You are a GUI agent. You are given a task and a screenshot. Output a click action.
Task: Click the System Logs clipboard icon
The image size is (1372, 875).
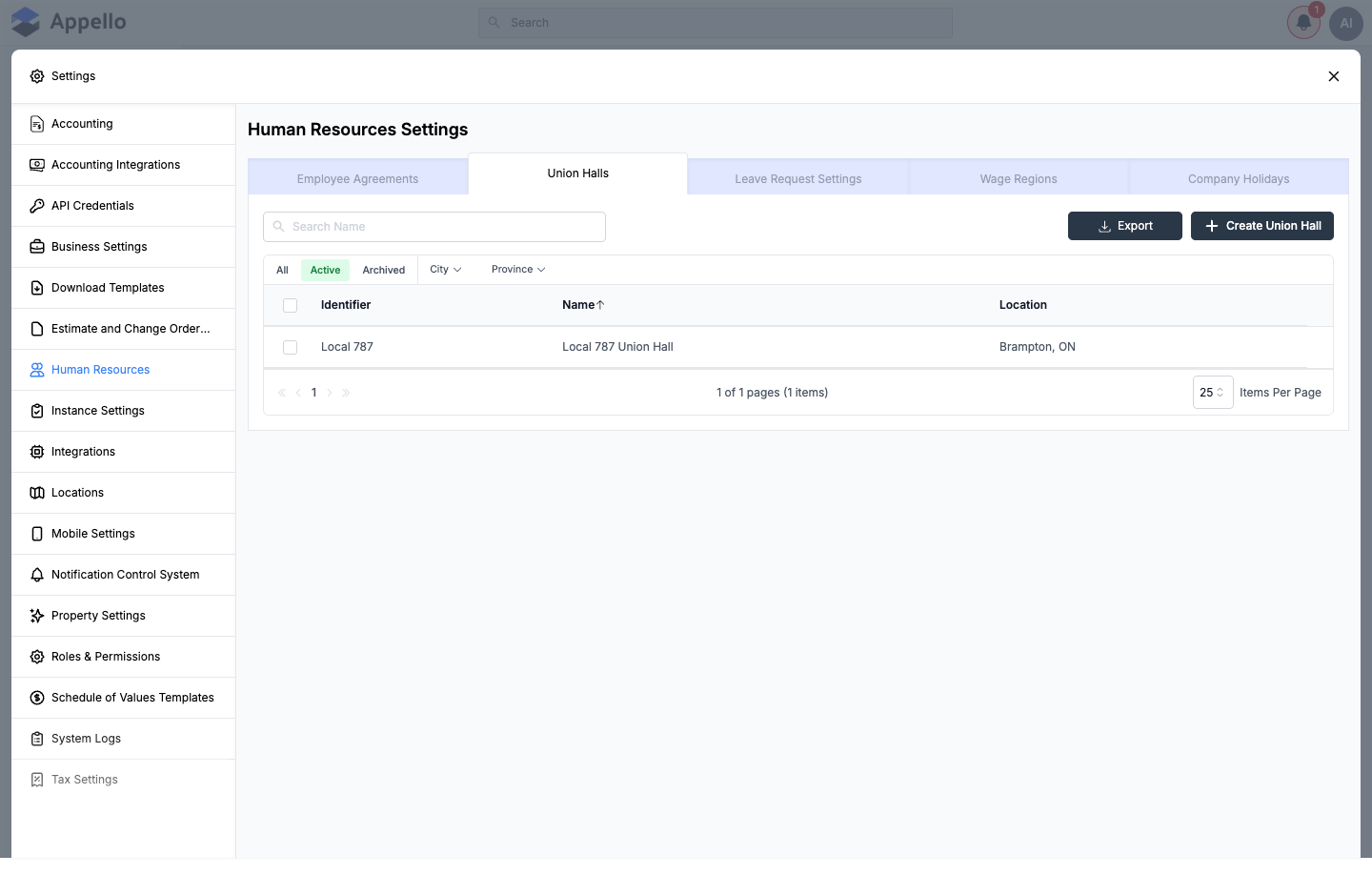(37, 739)
